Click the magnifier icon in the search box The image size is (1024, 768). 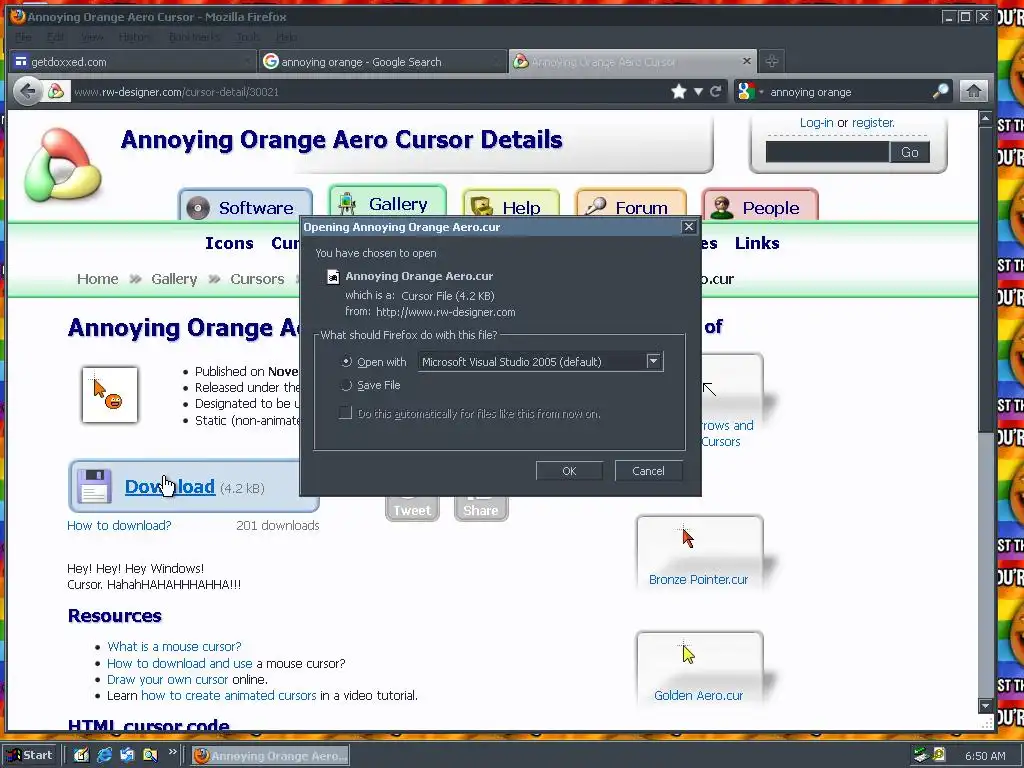pos(940,91)
